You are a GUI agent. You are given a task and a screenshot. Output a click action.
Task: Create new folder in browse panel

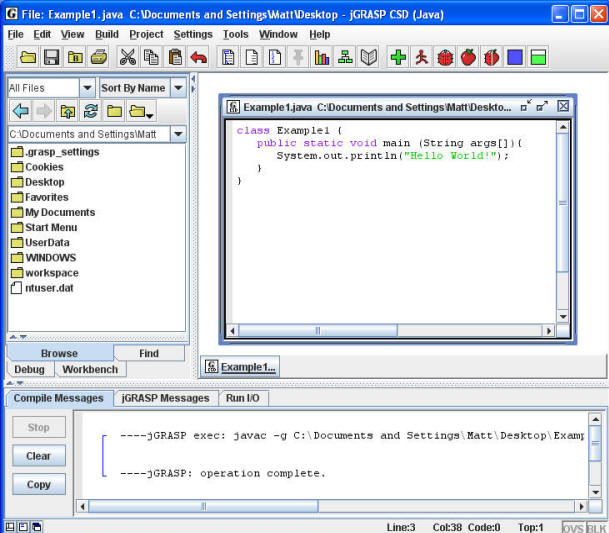coord(114,111)
